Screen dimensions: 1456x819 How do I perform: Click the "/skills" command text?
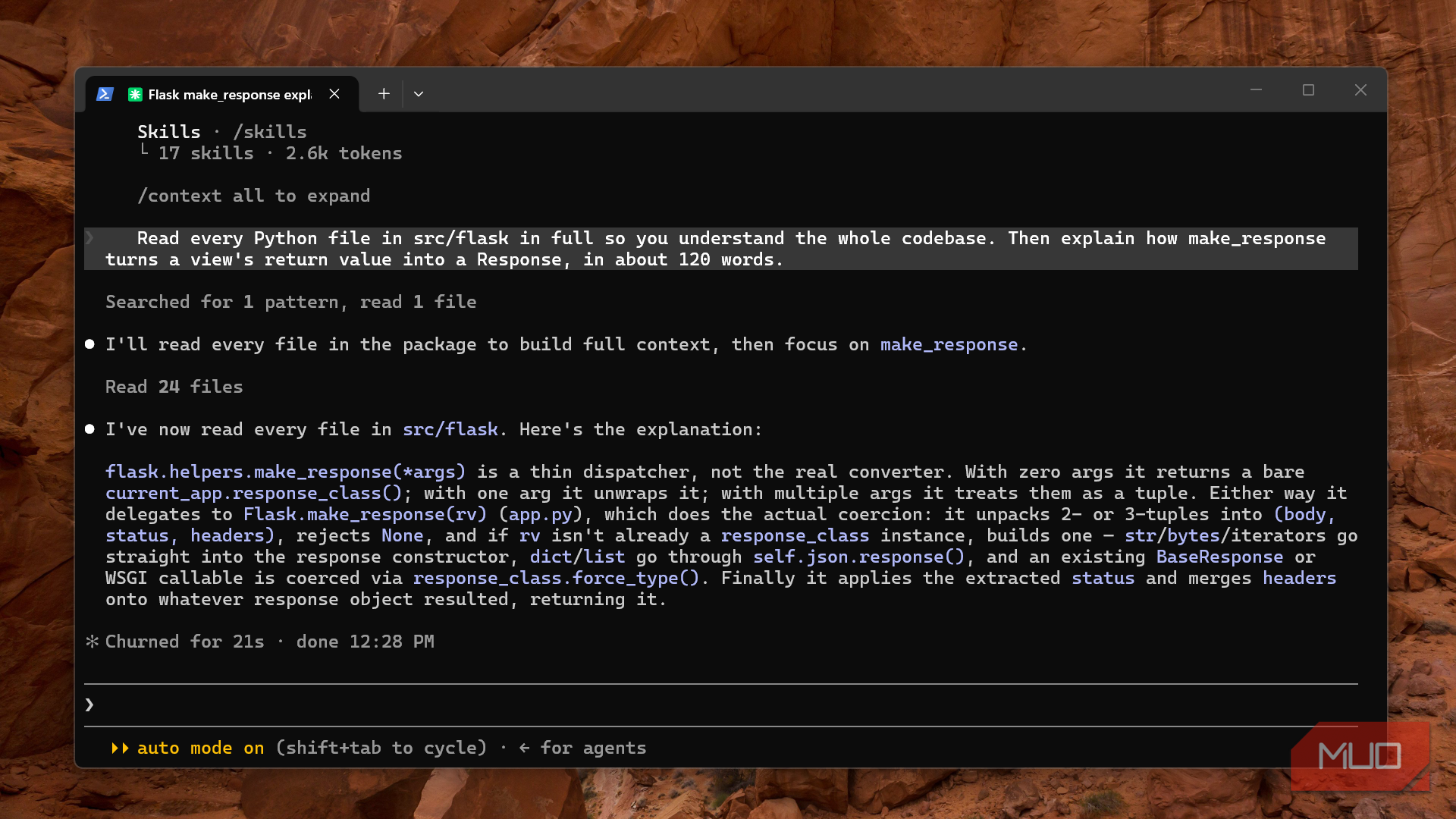click(x=270, y=132)
